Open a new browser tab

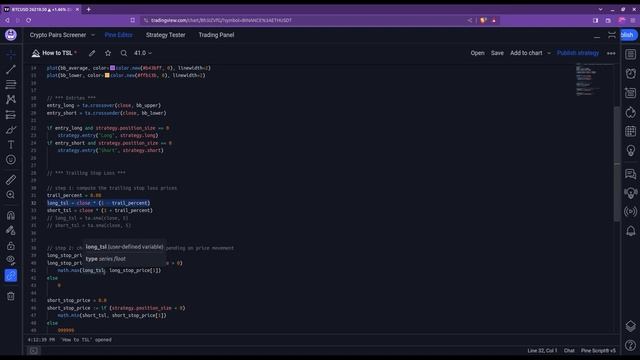click(x=89, y=9)
